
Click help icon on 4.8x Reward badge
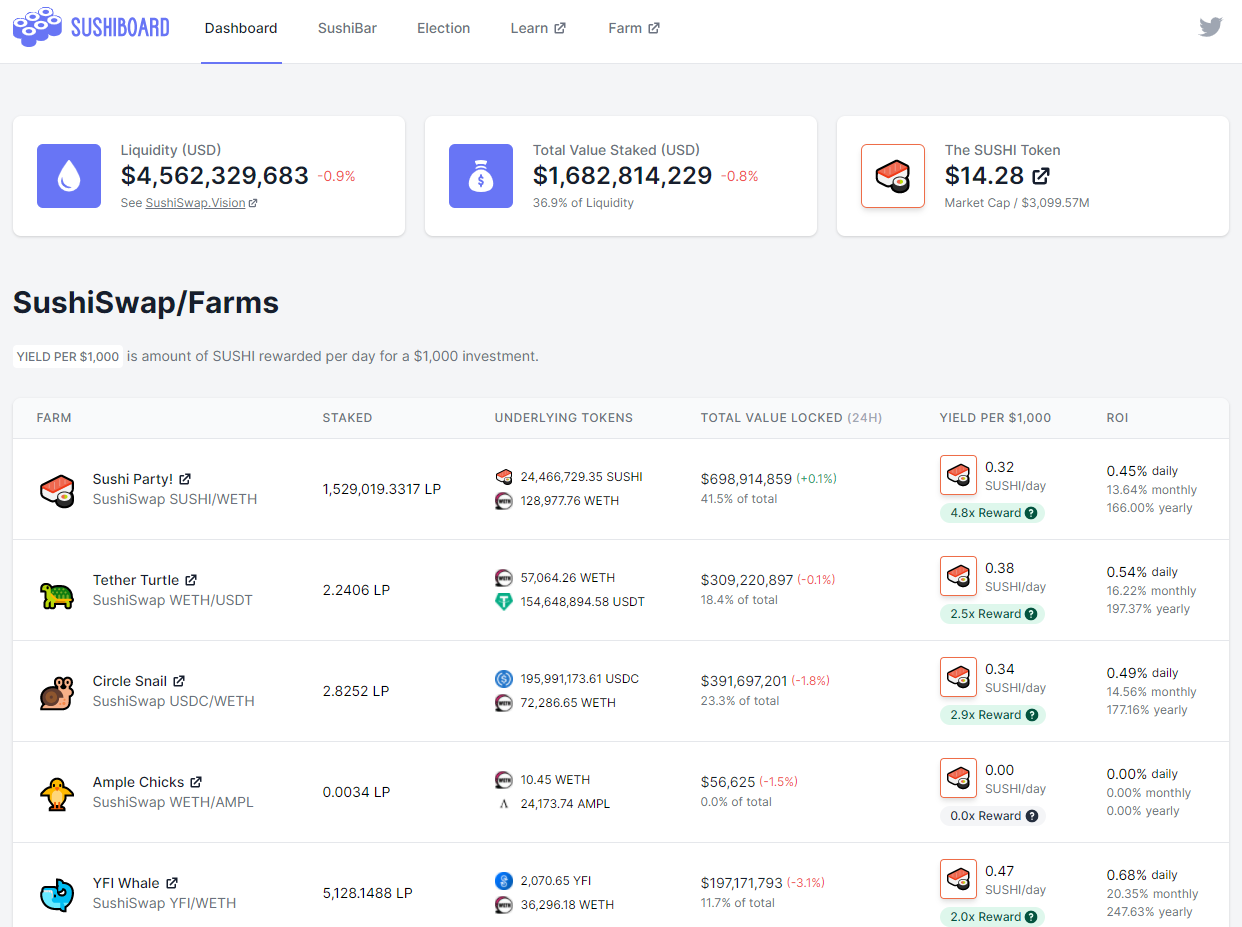[x=1031, y=513]
